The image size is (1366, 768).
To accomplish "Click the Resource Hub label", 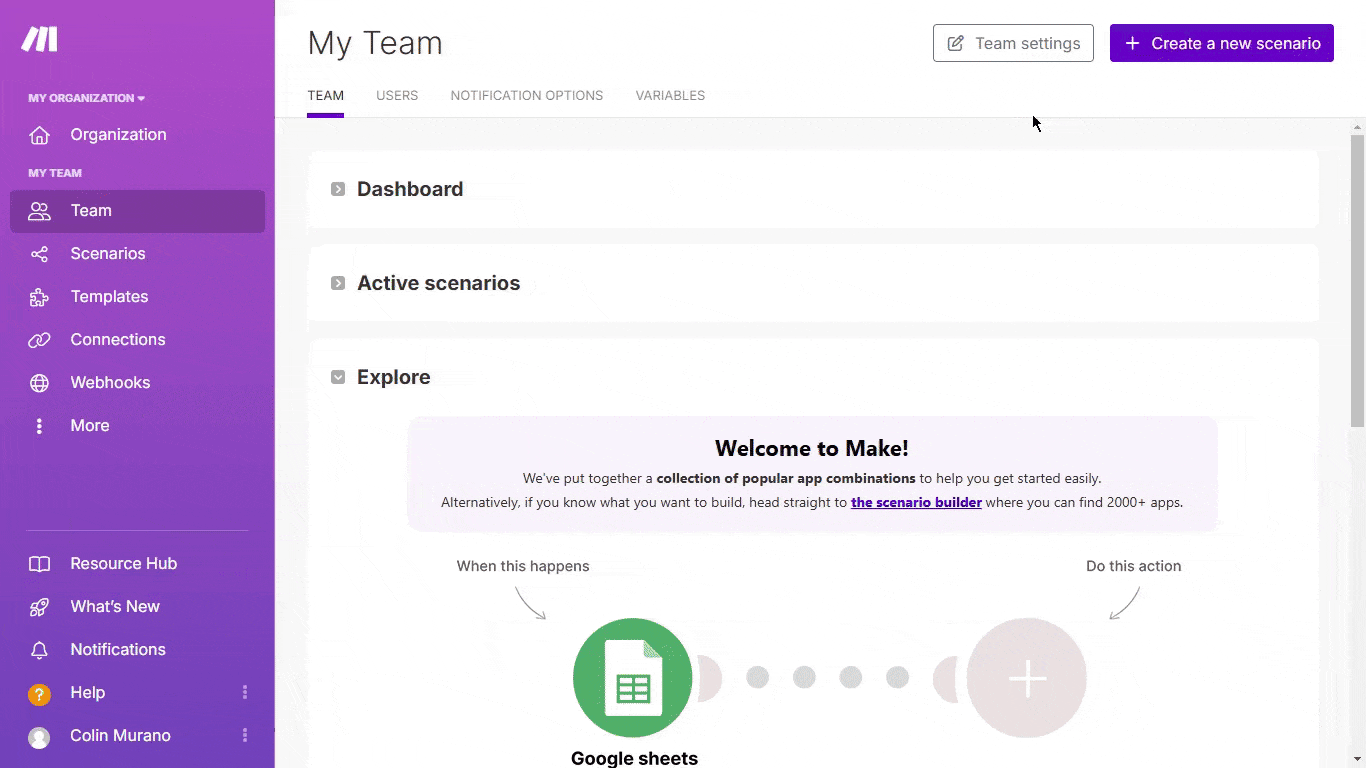I will (124, 564).
